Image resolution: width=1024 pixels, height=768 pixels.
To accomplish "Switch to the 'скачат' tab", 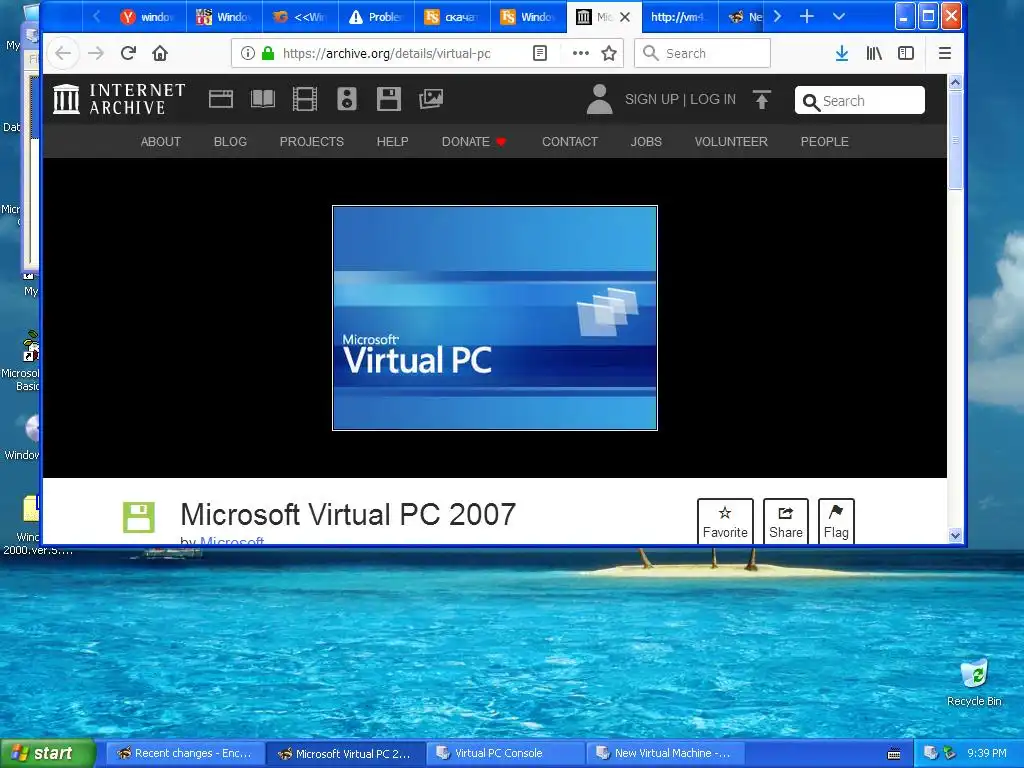I will (x=452, y=17).
